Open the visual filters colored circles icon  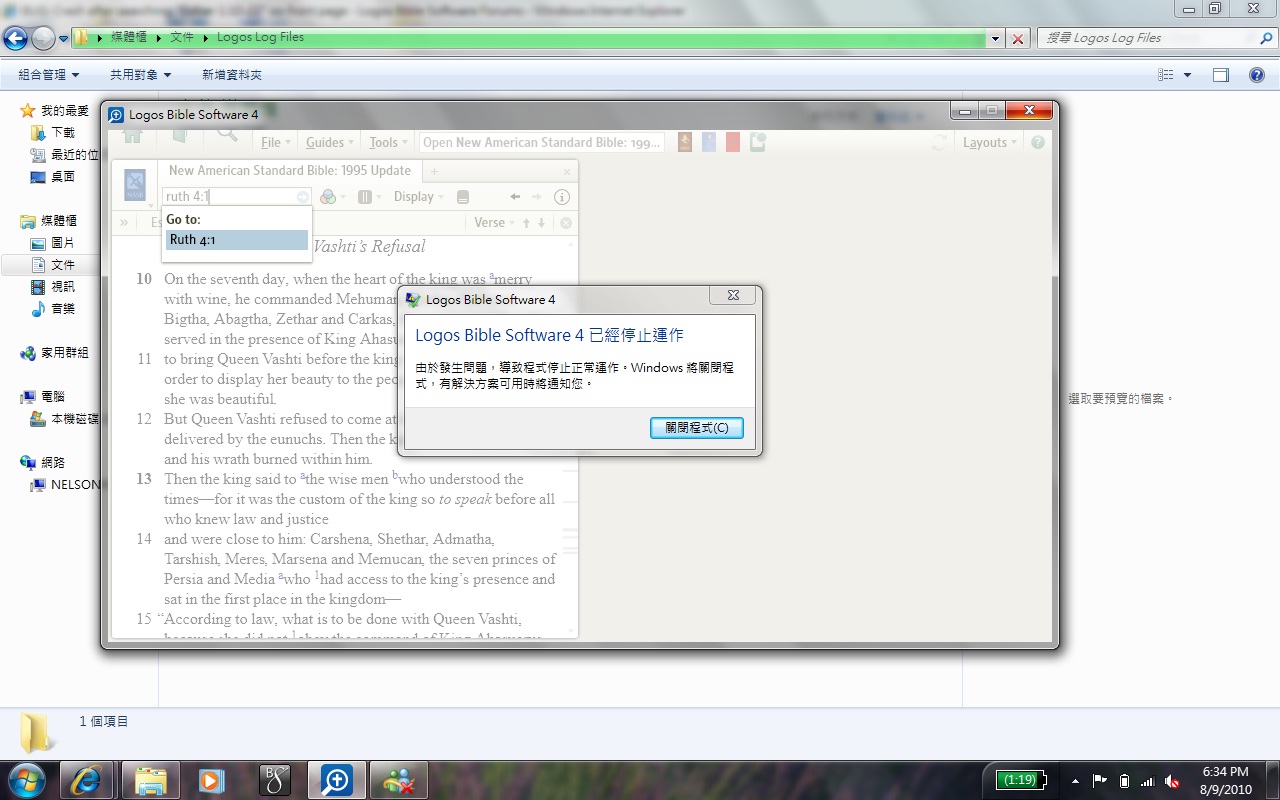329,197
